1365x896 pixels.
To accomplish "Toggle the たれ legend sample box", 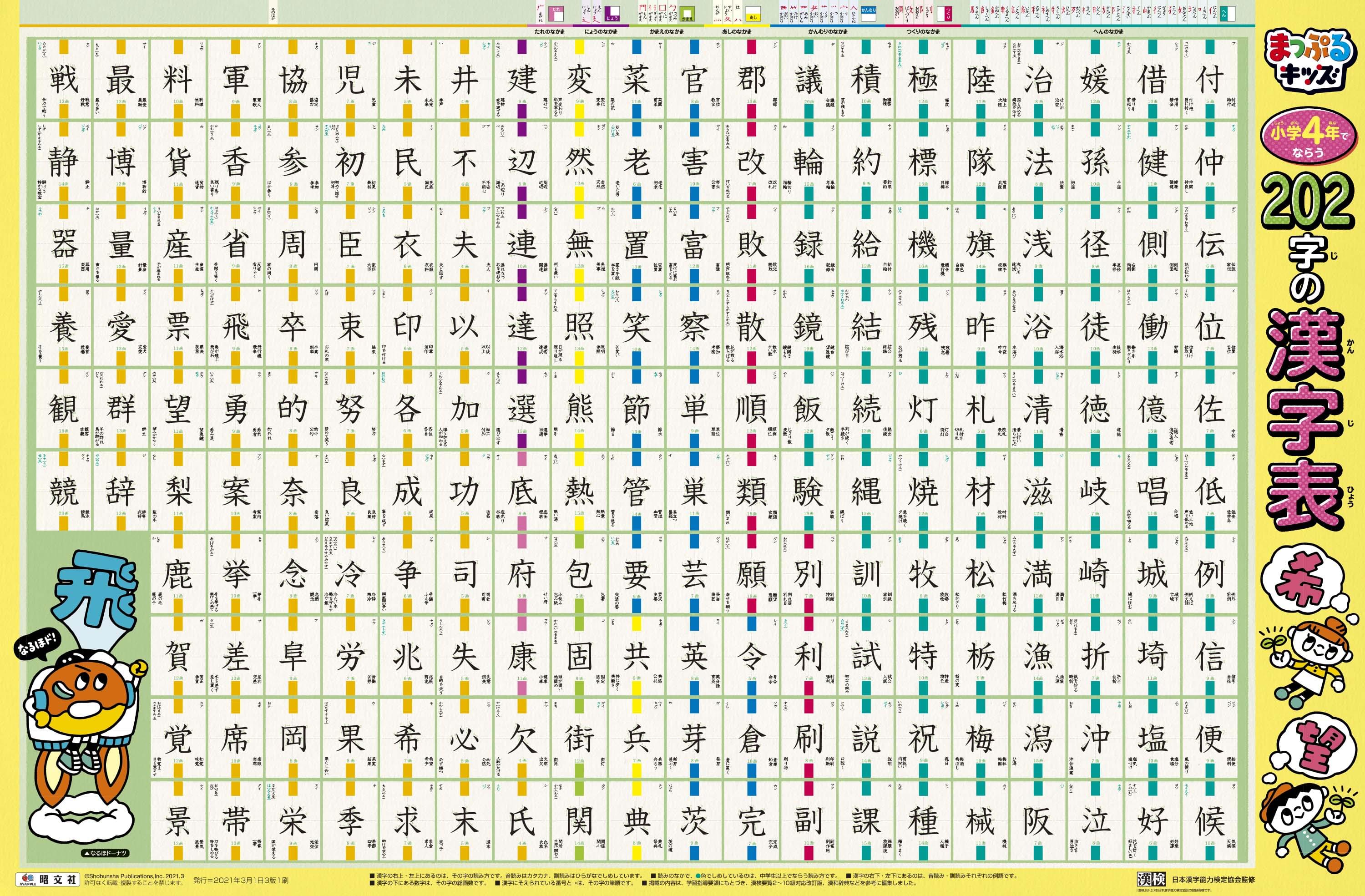I will point(557,15).
